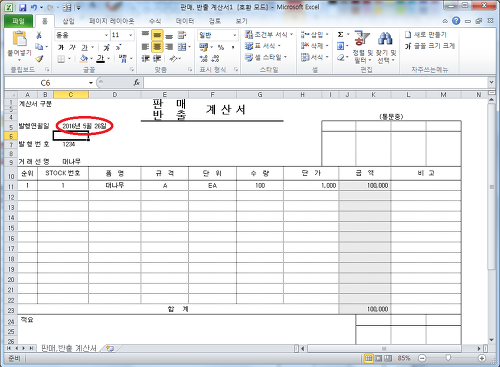Open the Name Box dropdown arrow
500x367 pixels.
[91, 83]
